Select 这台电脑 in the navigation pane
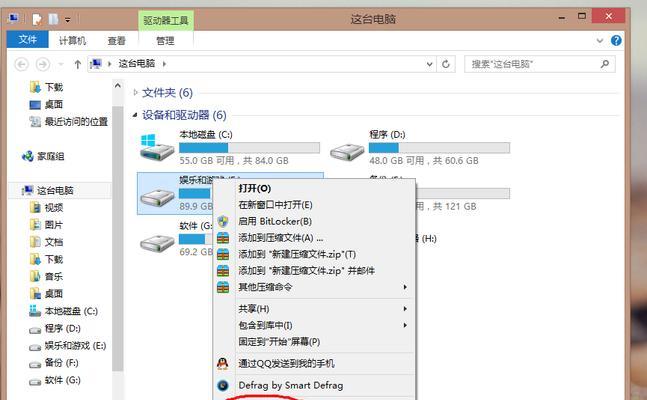647x400 pixels. click(x=55, y=190)
